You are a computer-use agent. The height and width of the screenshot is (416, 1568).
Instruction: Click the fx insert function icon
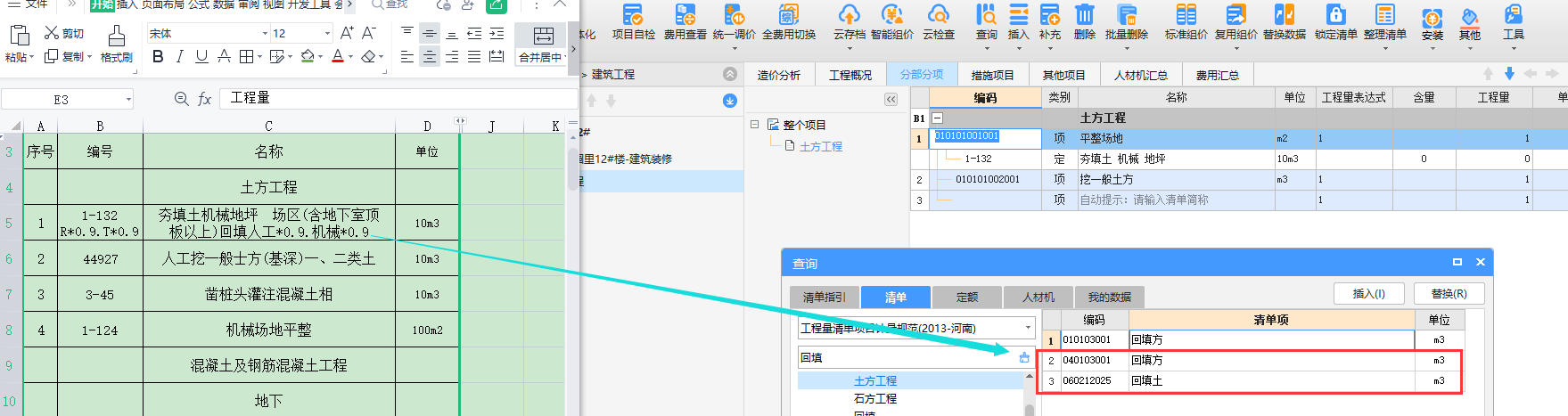[204, 99]
